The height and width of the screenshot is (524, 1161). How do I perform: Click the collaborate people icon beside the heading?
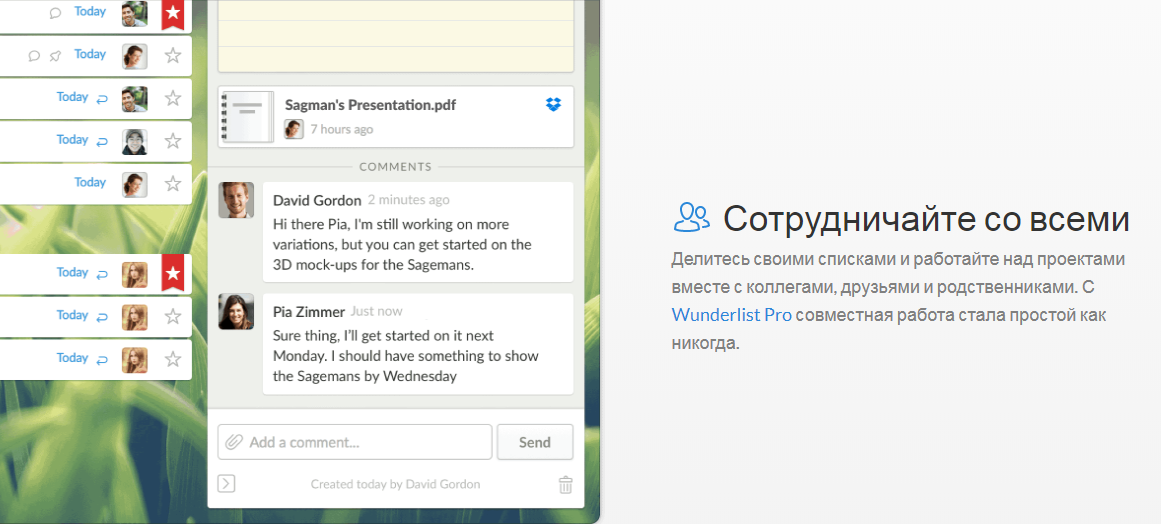[692, 218]
